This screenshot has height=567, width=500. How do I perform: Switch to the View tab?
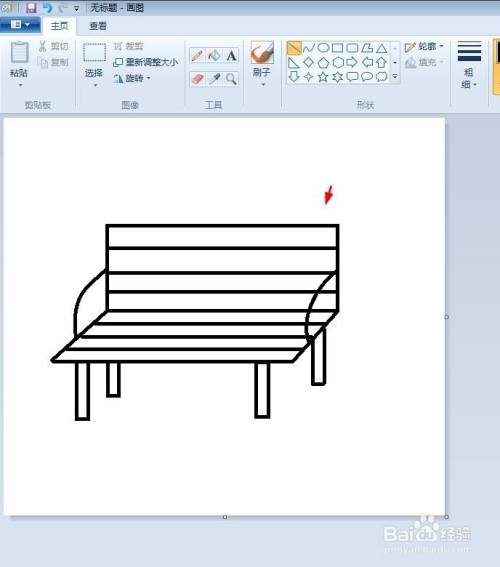[98, 26]
